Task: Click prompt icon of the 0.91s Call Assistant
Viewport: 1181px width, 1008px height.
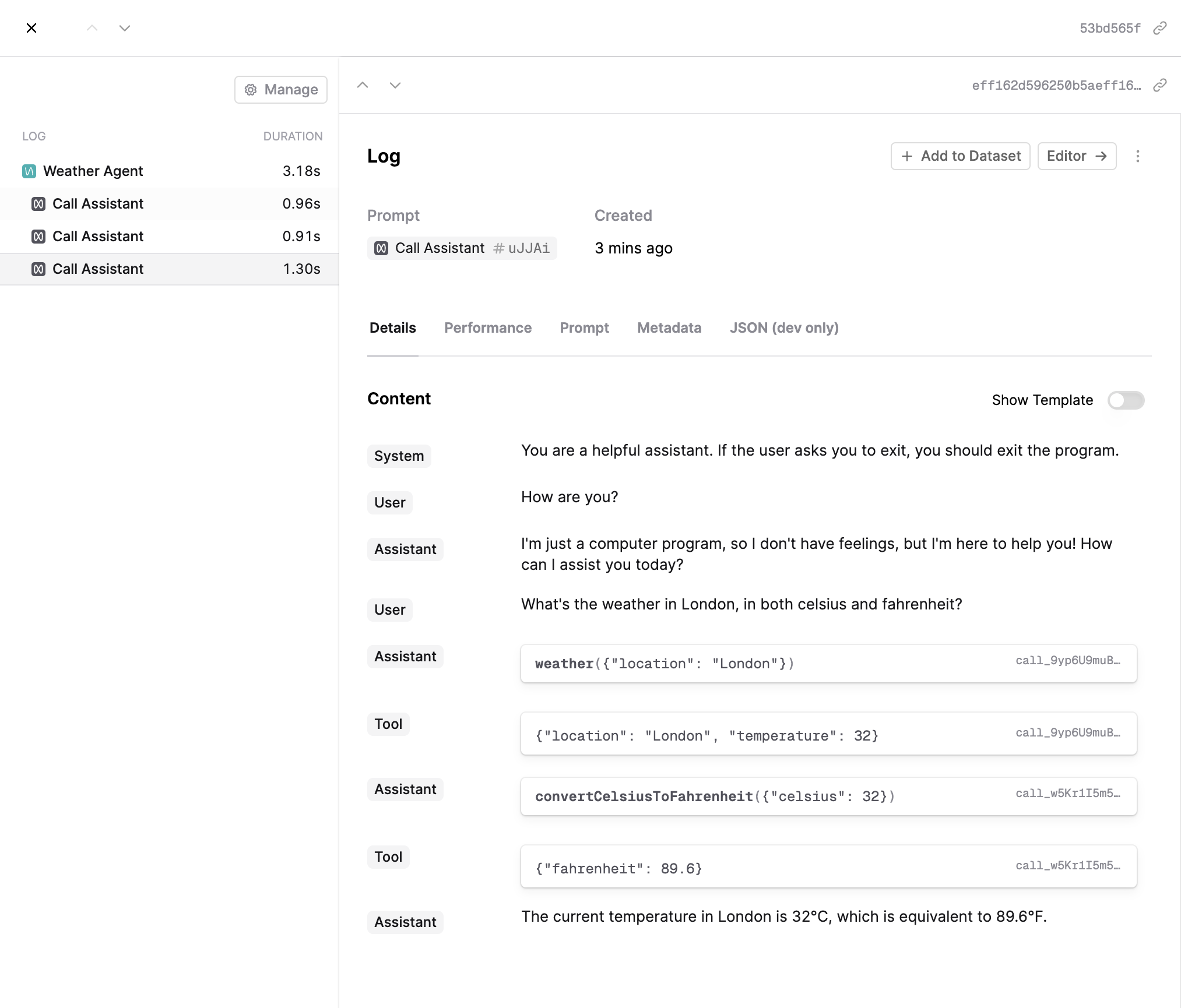Action: (x=38, y=237)
